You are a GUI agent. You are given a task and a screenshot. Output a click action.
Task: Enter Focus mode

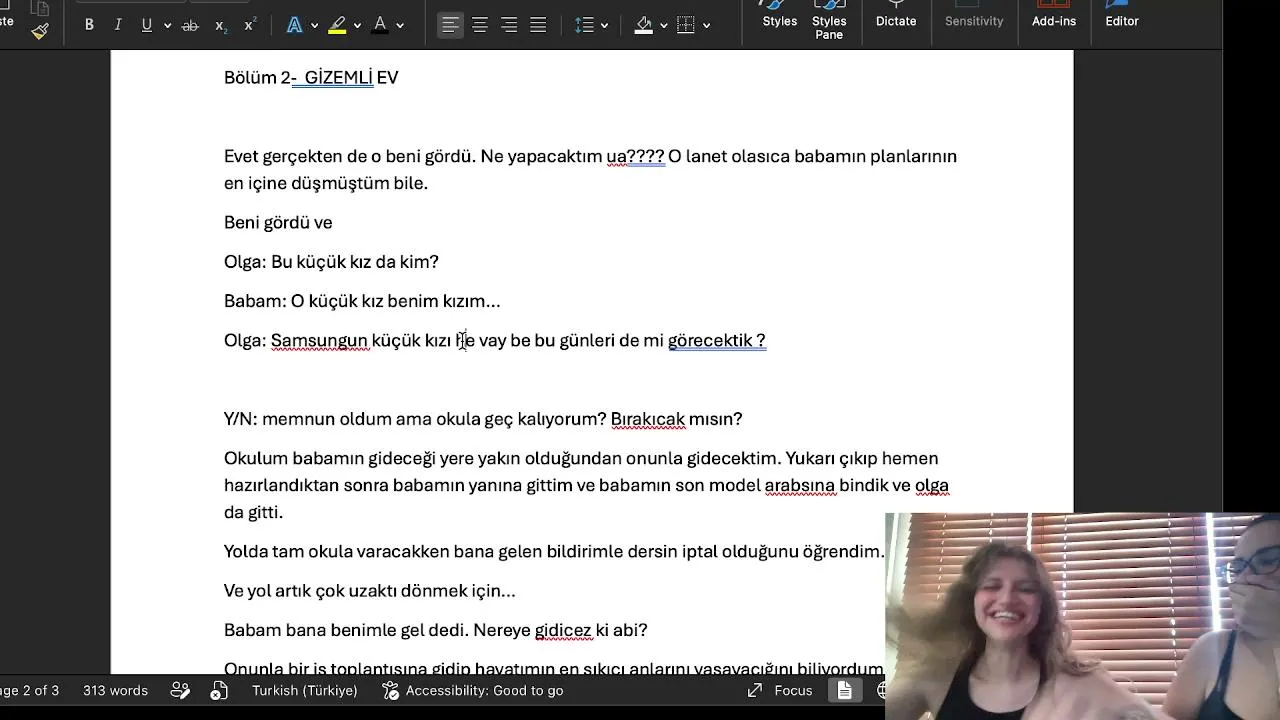pyautogui.click(x=780, y=690)
